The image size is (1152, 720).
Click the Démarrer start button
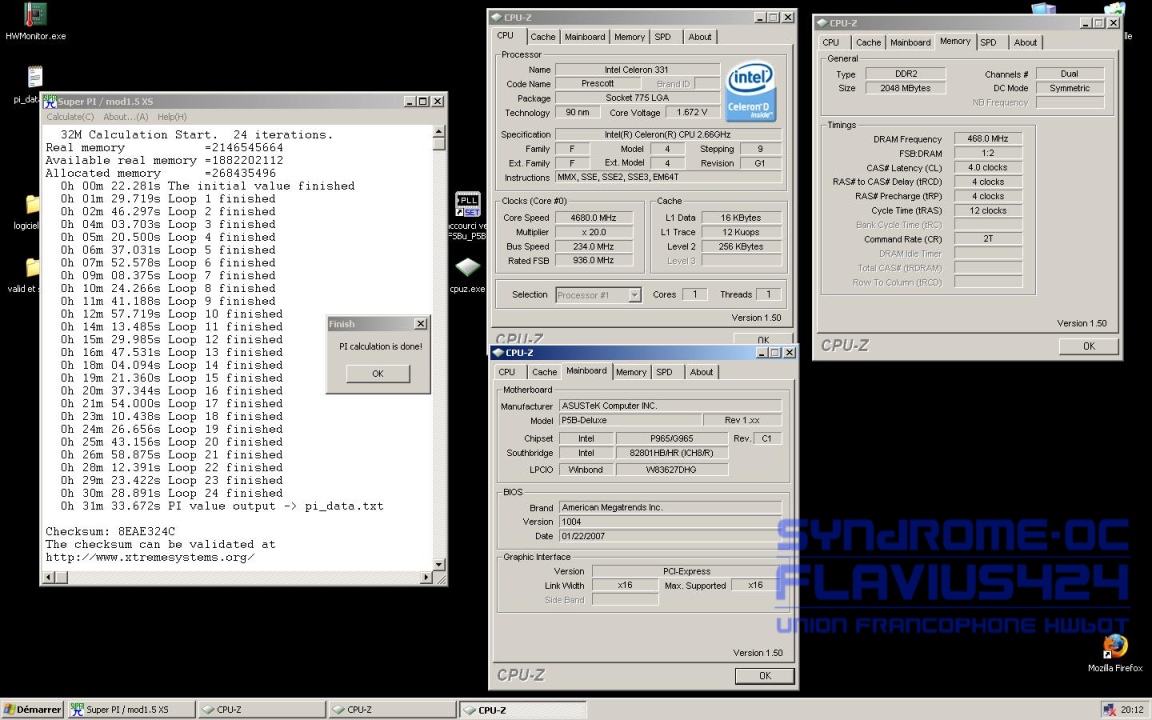pyautogui.click(x=34, y=710)
